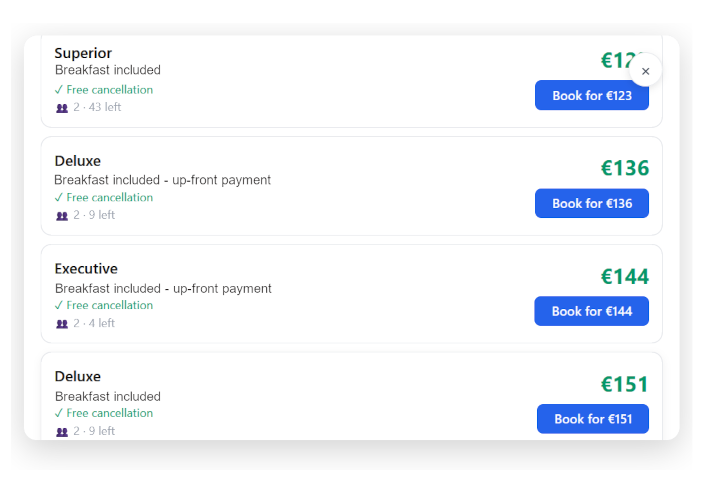The width and height of the screenshot is (706, 495).
Task: Click the €151 price label
Action: pyautogui.click(x=624, y=385)
